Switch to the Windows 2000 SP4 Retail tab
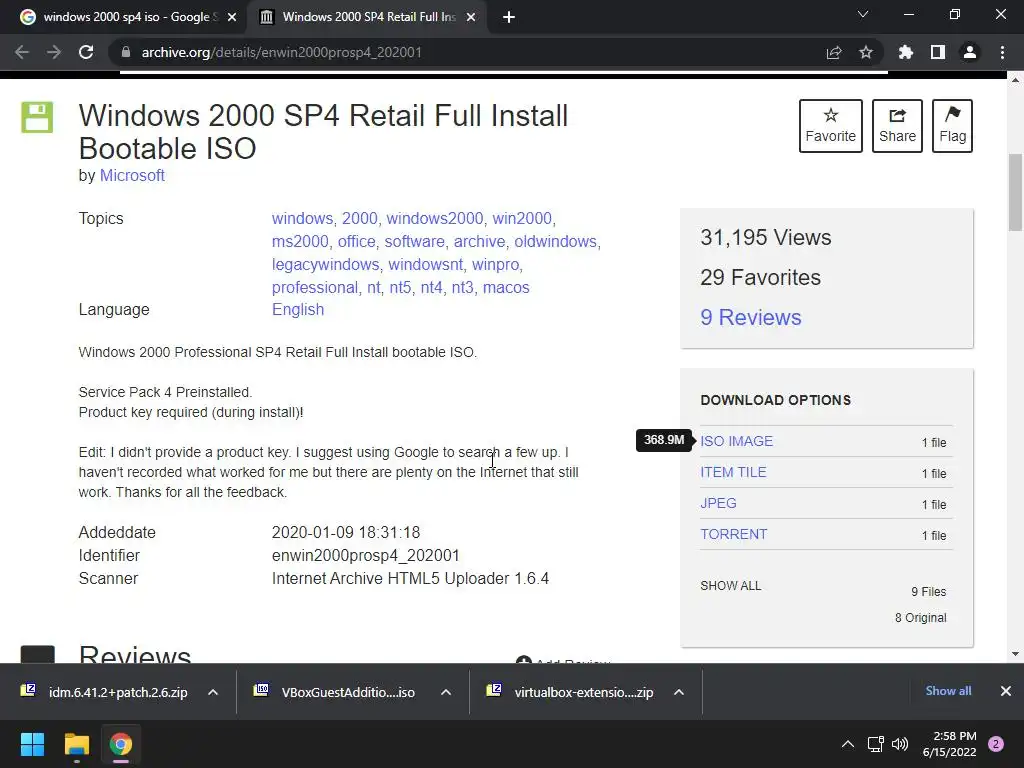 (369, 17)
